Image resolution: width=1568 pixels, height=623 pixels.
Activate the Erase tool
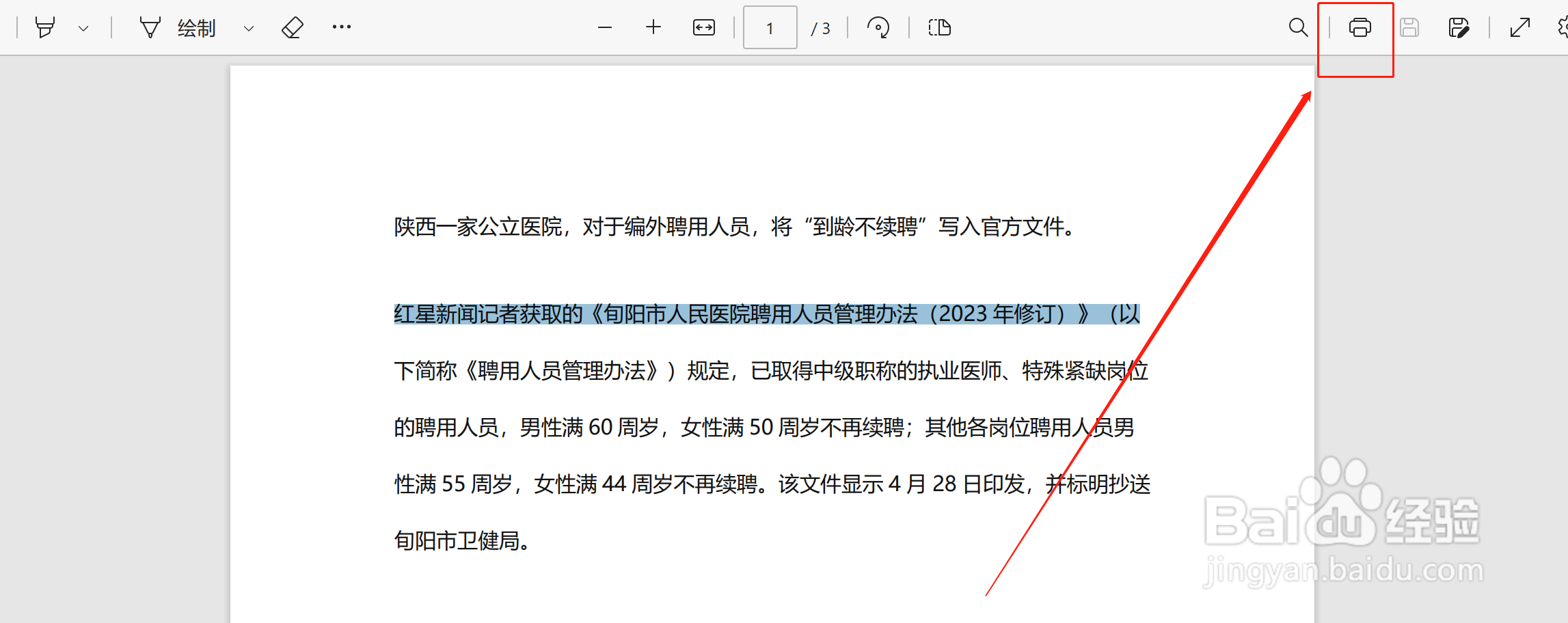[x=292, y=27]
